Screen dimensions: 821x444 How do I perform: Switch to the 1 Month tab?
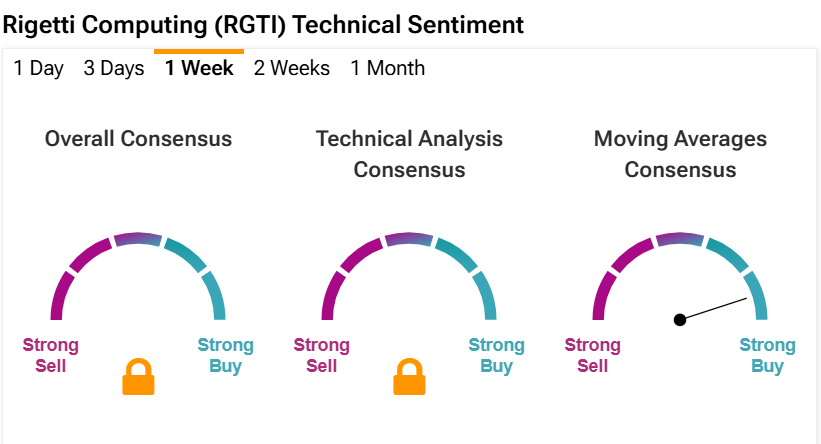click(387, 68)
